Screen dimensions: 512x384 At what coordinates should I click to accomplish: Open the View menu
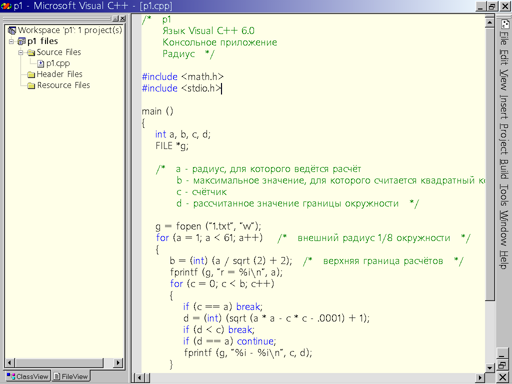tap(504, 80)
